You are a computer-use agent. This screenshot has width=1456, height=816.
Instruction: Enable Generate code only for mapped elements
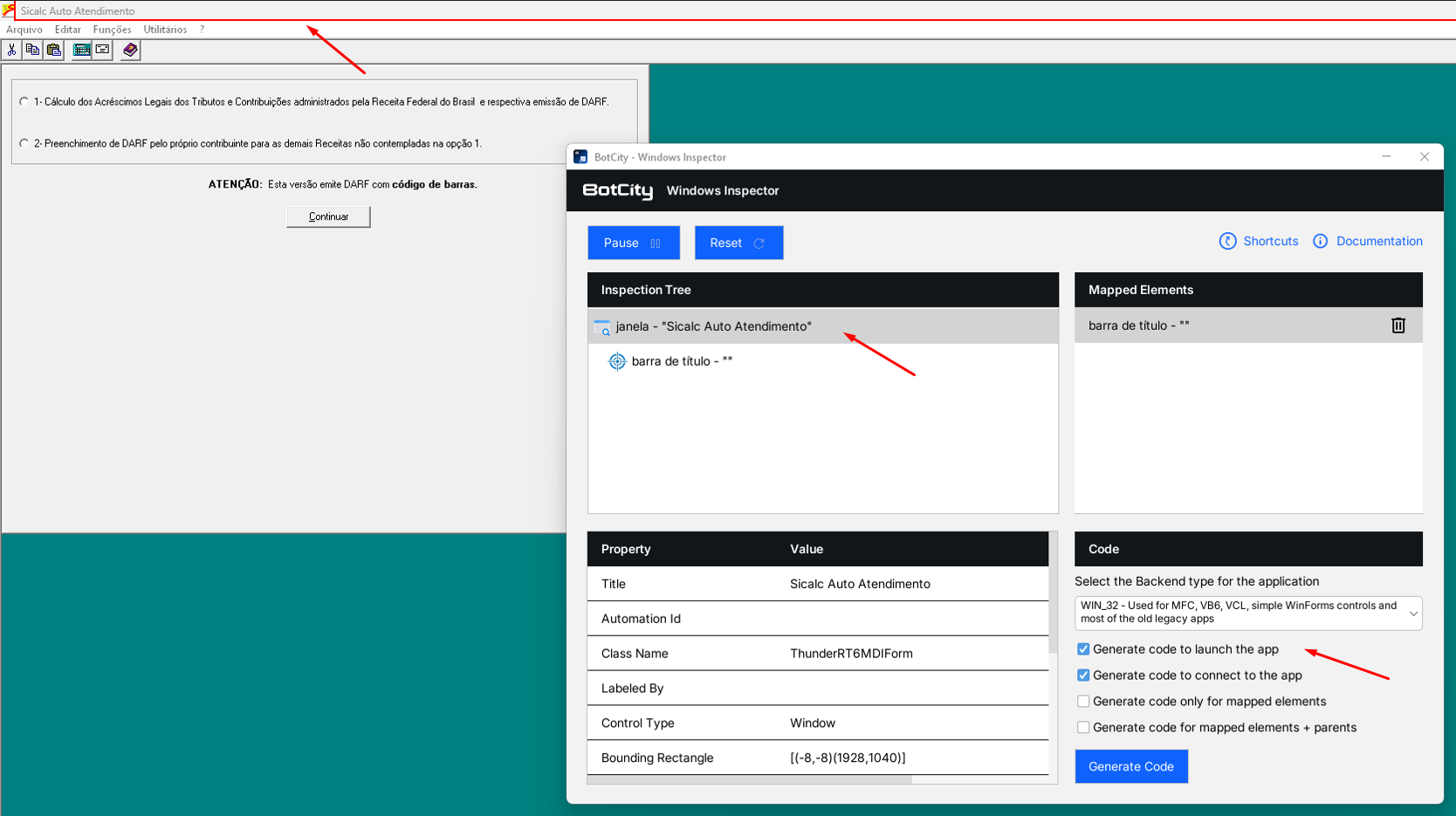(x=1083, y=702)
